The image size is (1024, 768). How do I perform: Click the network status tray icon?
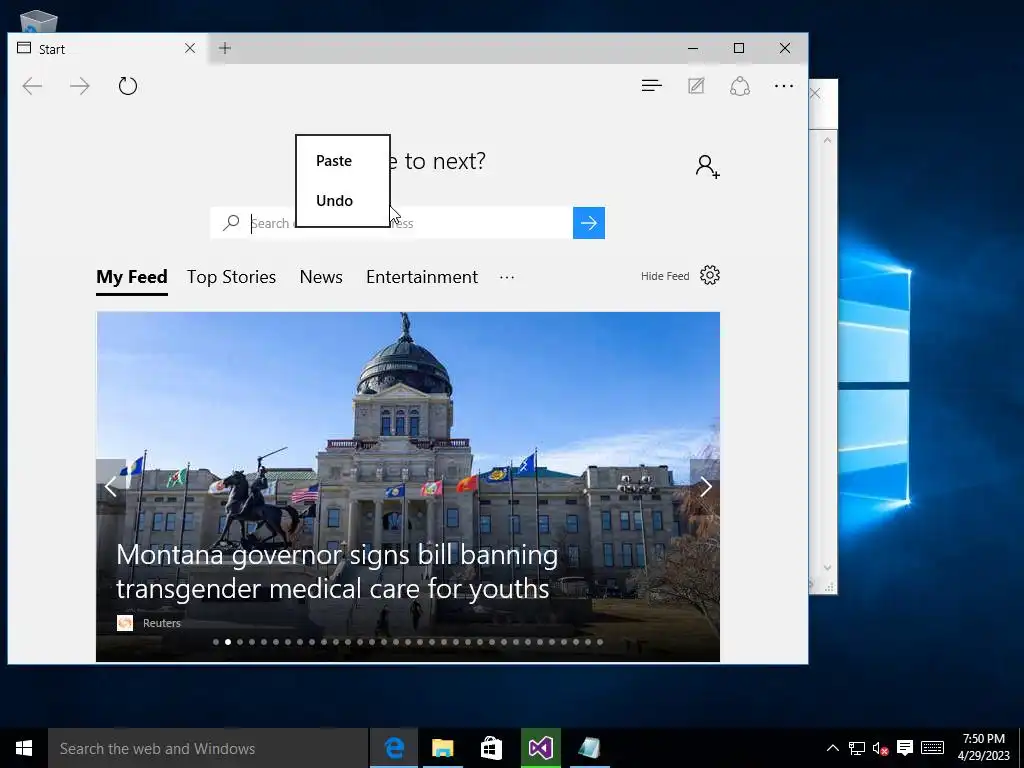tap(857, 748)
